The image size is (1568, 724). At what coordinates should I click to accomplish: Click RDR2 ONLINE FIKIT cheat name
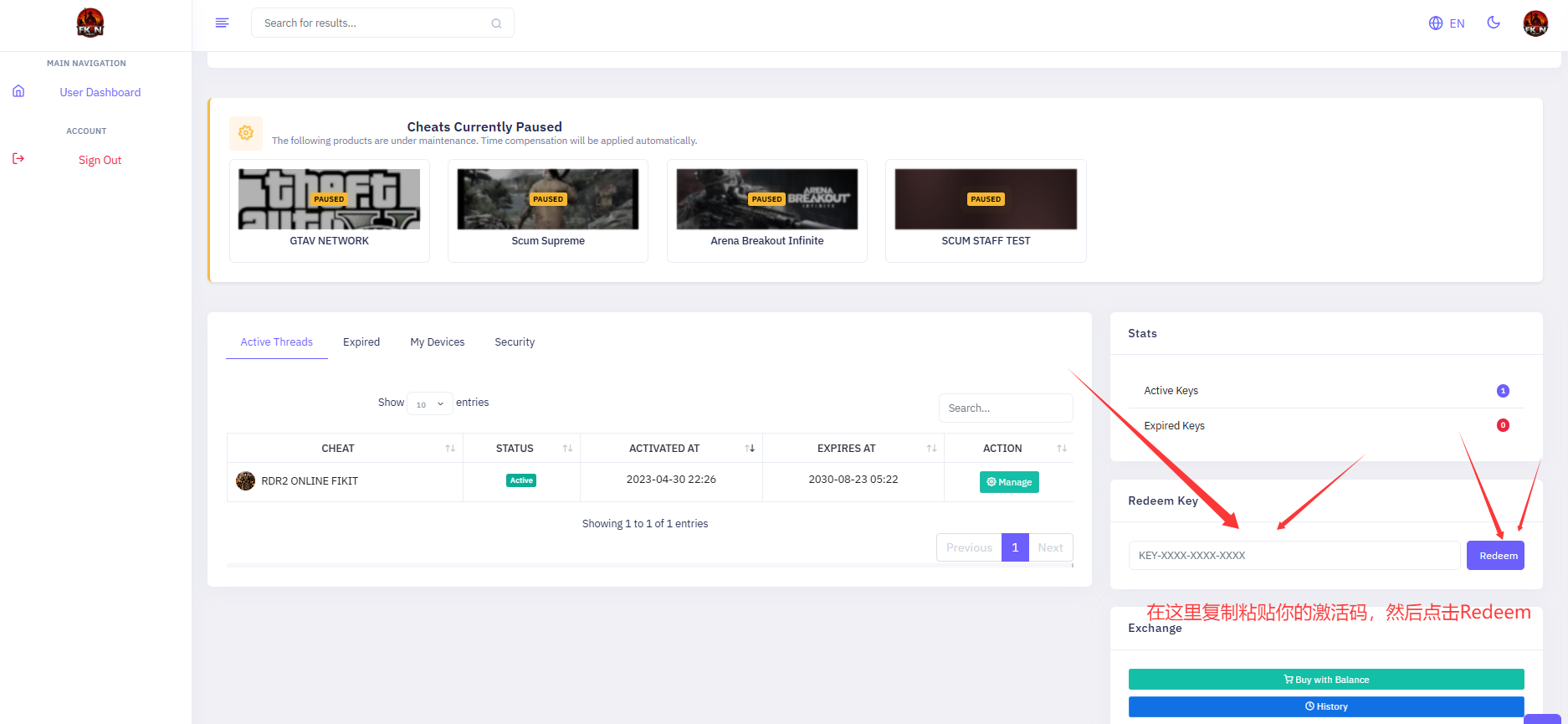[x=310, y=481]
